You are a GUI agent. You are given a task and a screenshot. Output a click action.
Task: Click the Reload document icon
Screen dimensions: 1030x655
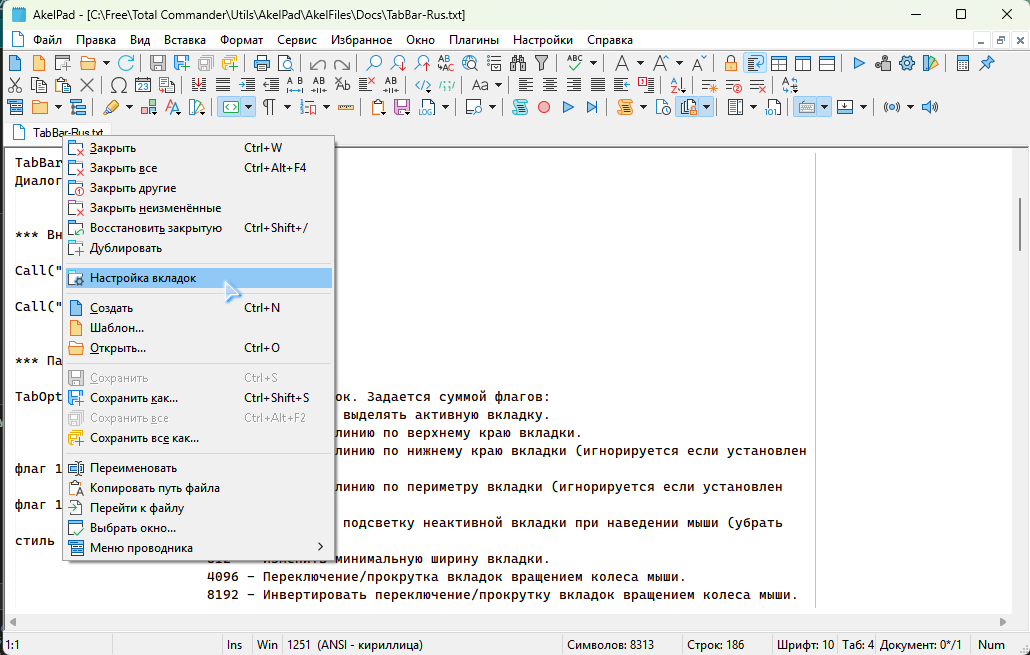click(126, 63)
